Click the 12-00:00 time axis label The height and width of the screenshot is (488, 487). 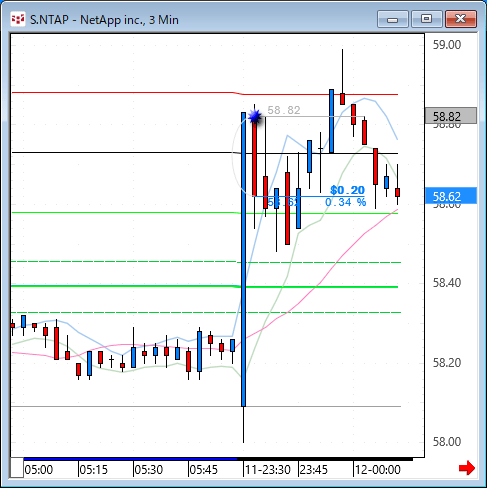point(378,470)
